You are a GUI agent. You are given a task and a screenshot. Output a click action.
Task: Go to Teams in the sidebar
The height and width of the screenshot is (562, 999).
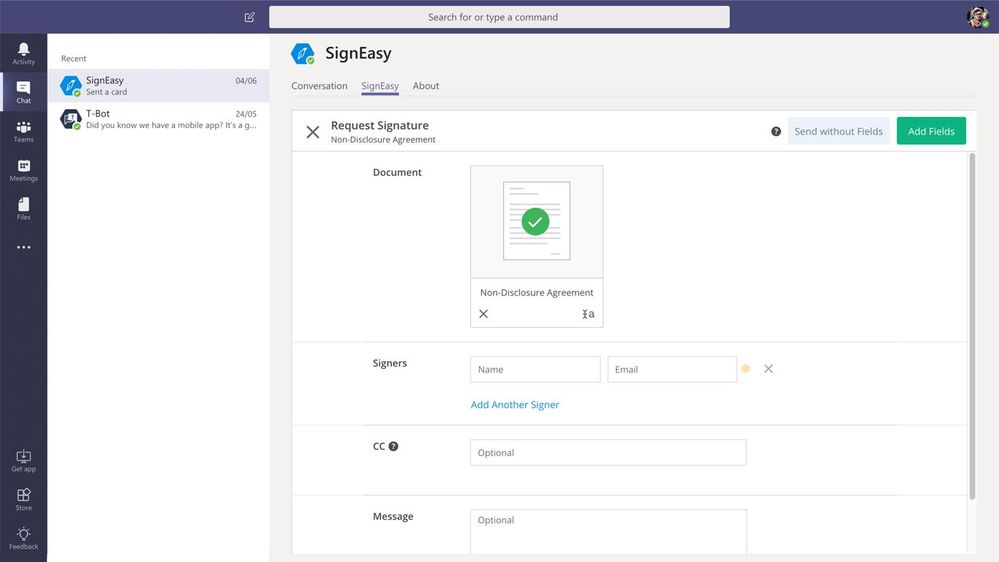24,131
